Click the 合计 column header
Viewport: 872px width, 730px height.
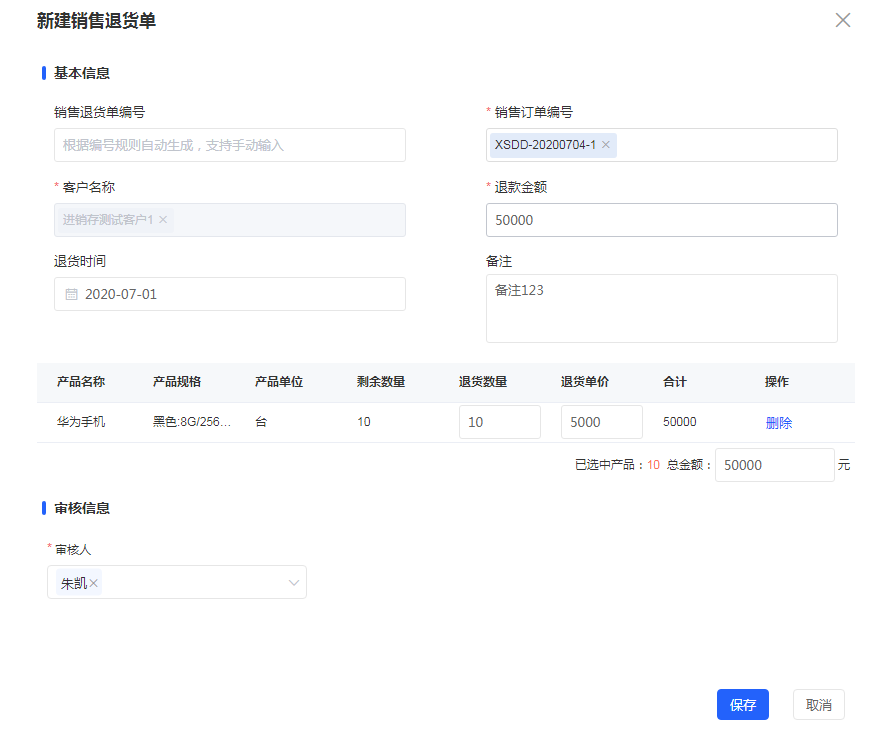point(675,381)
